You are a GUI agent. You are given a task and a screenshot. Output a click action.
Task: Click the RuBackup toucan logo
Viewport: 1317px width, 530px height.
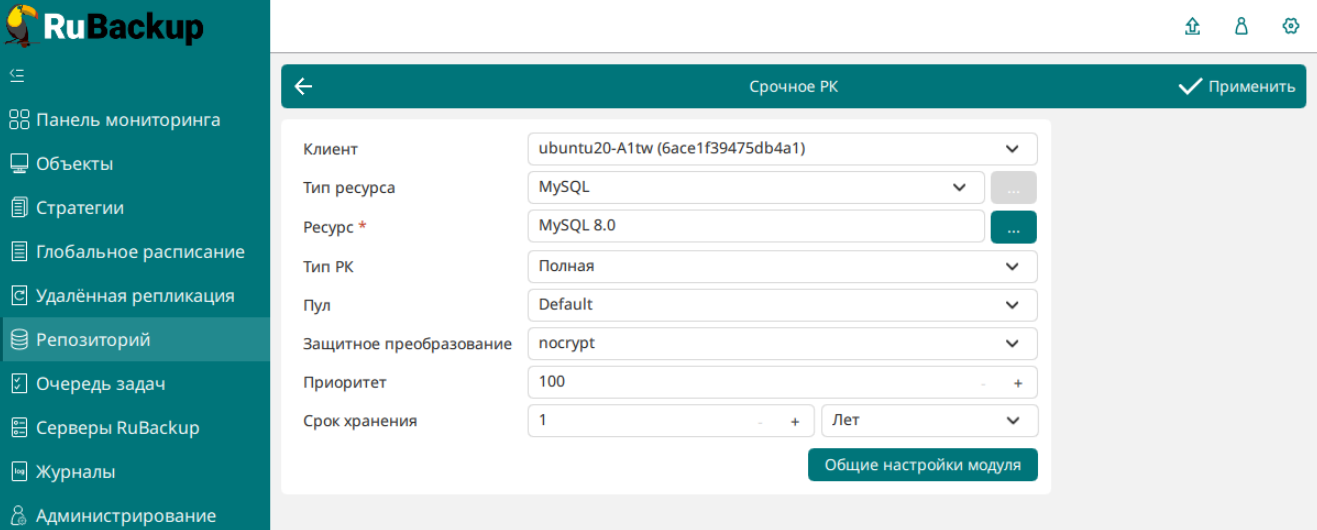[24, 25]
